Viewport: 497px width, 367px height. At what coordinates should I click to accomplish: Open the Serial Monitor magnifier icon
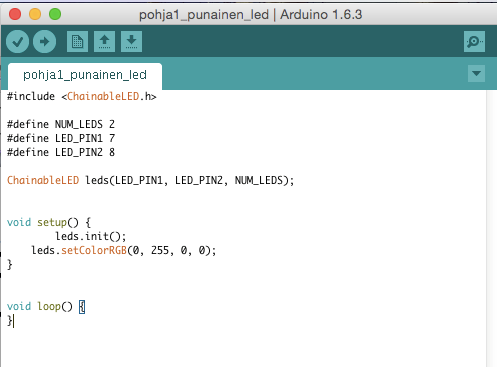tap(474, 42)
